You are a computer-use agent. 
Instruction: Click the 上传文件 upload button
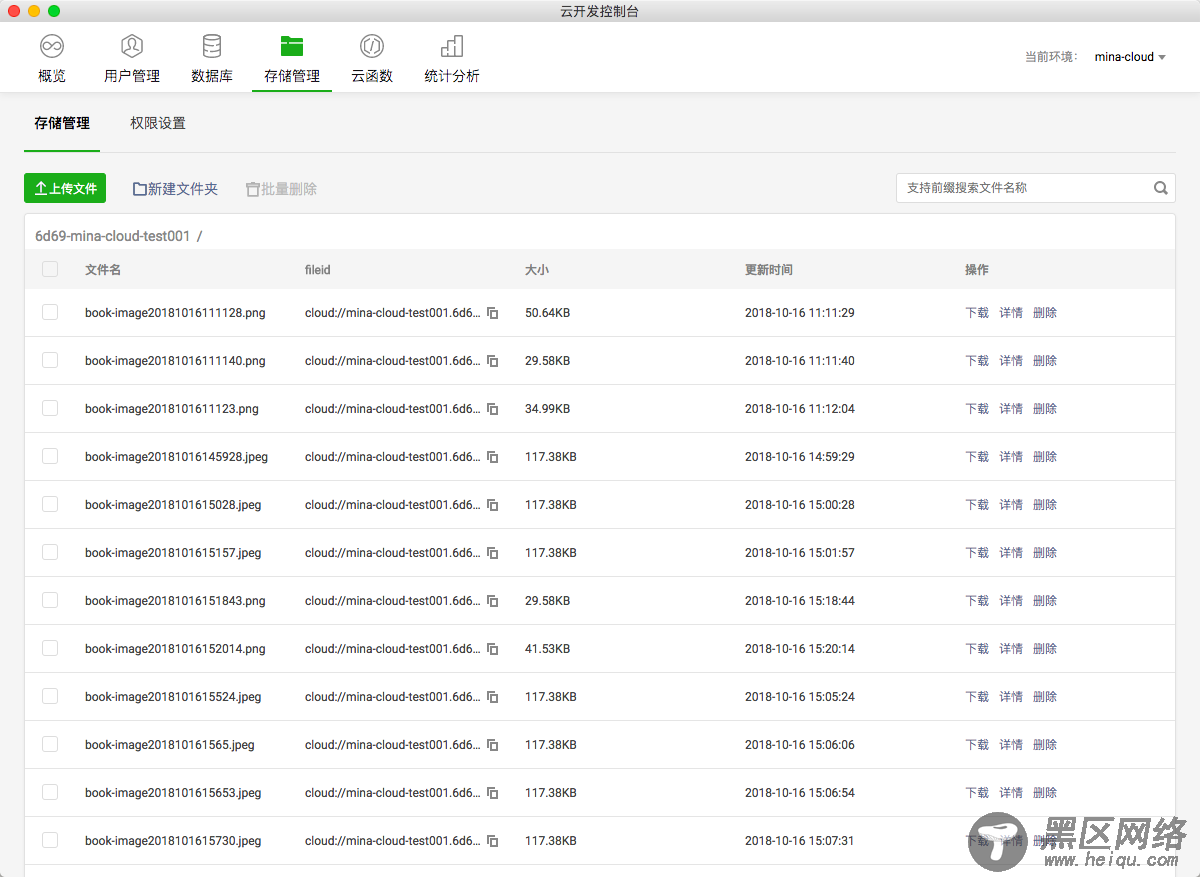[65, 188]
